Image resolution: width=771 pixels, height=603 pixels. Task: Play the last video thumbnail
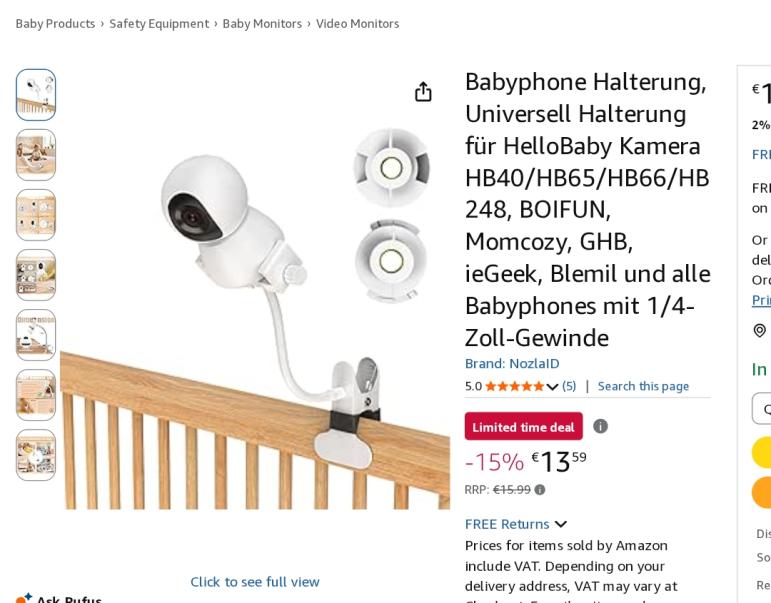click(x=36, y=455)
